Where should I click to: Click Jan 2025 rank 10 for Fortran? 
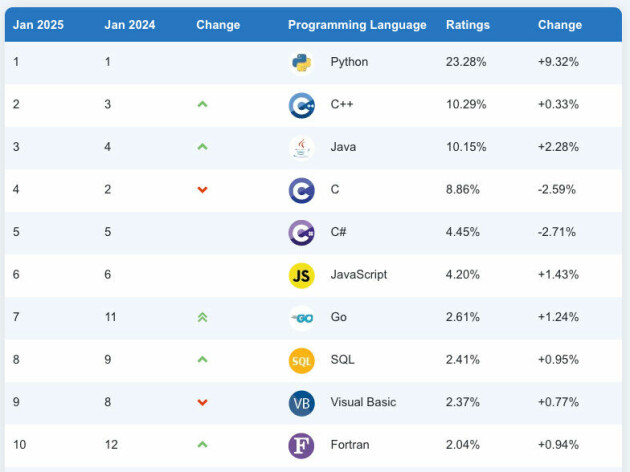point(20,445)
